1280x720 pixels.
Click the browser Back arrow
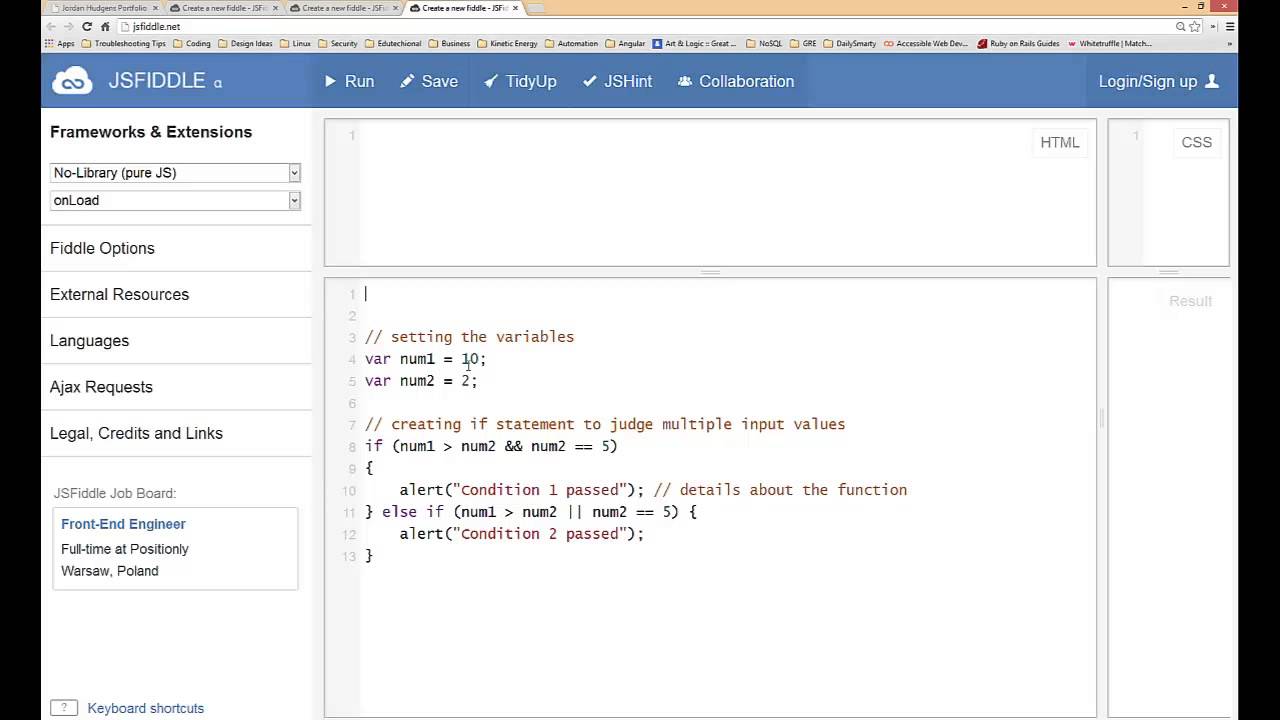(x=51, y=26)
